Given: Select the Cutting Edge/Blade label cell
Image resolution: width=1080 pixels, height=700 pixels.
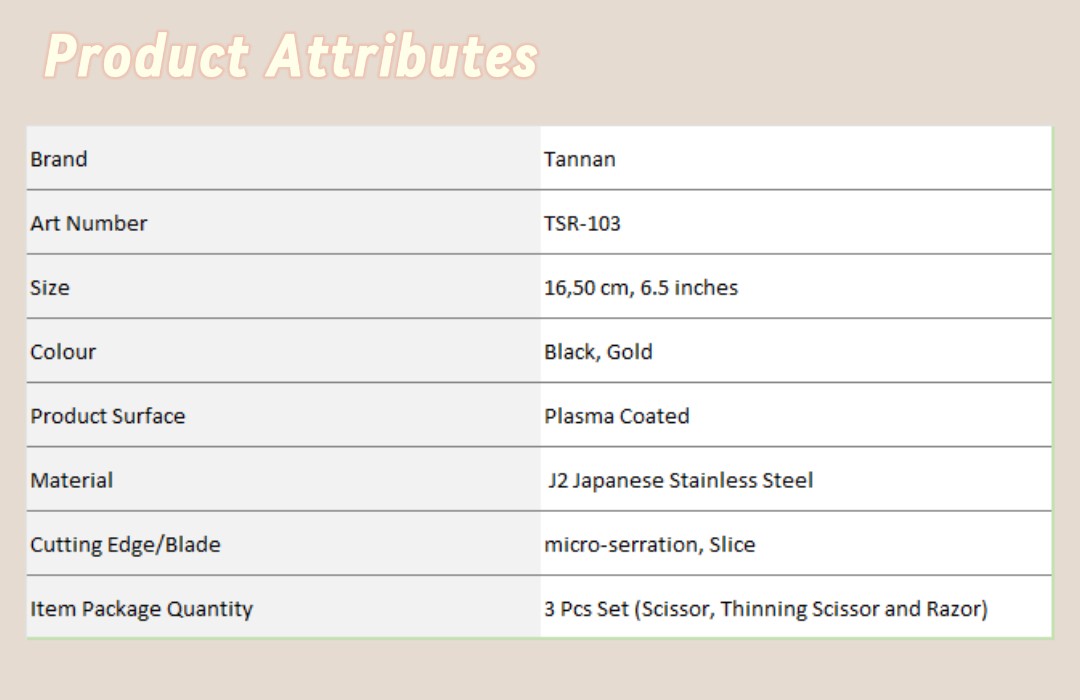Looking at the screenshot, I should pos(284,544).
